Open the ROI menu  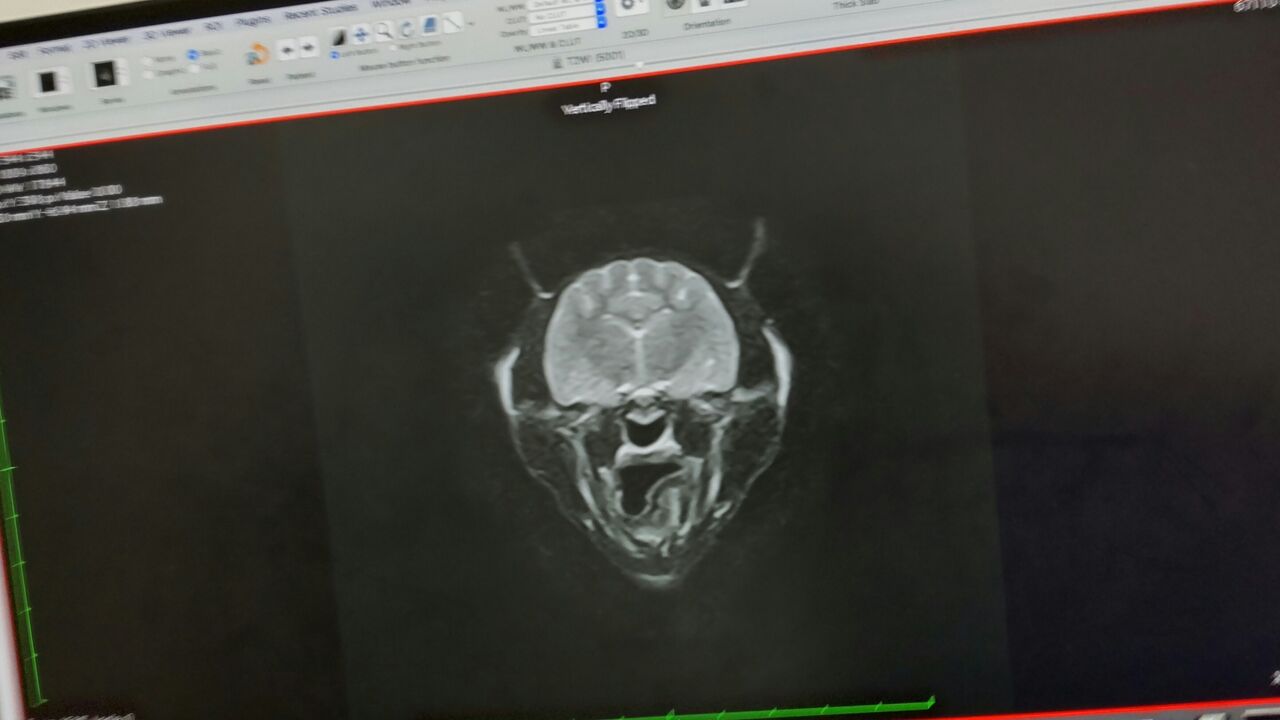click(x=213, y=25)
